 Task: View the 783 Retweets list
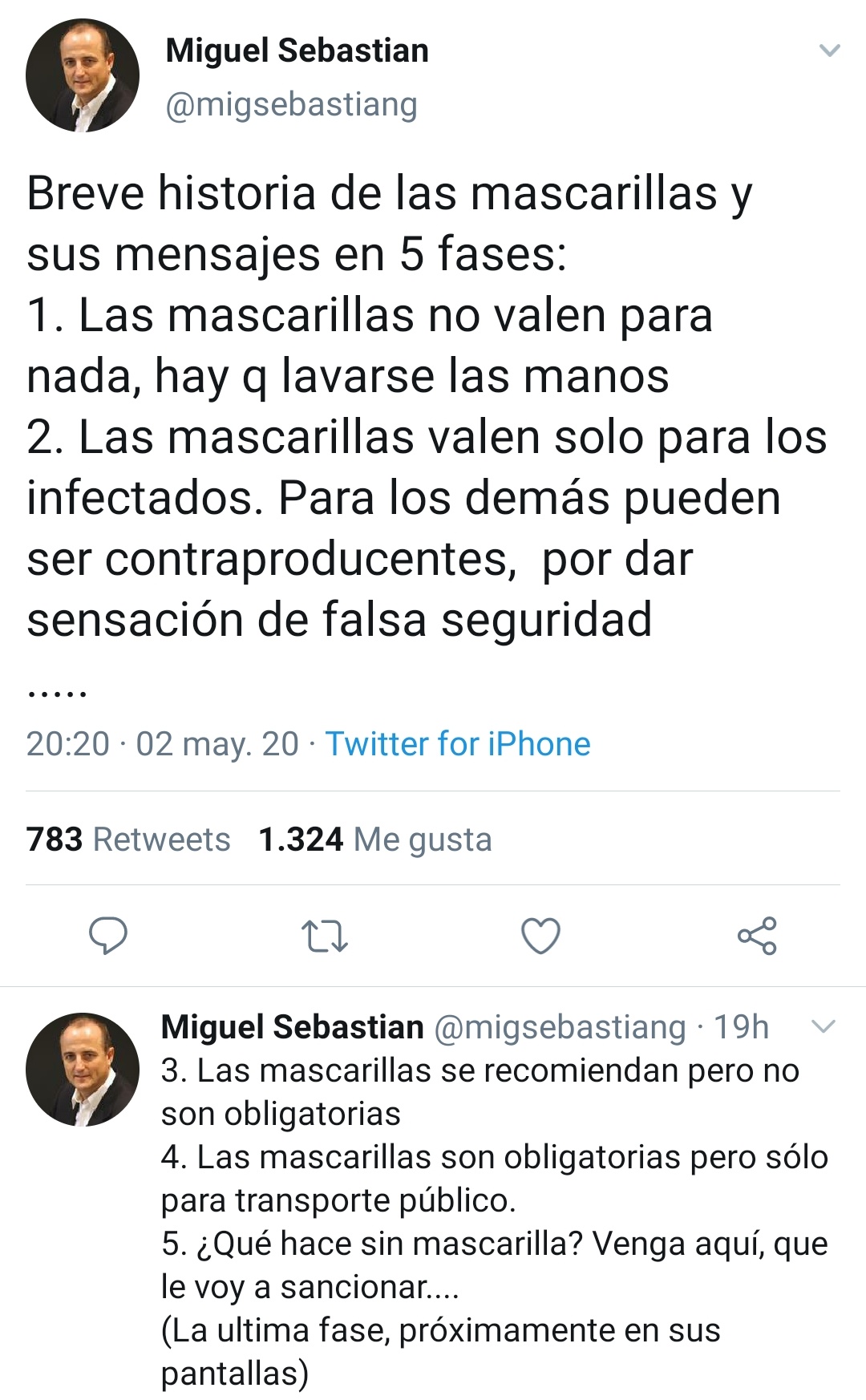click(128, 840)
